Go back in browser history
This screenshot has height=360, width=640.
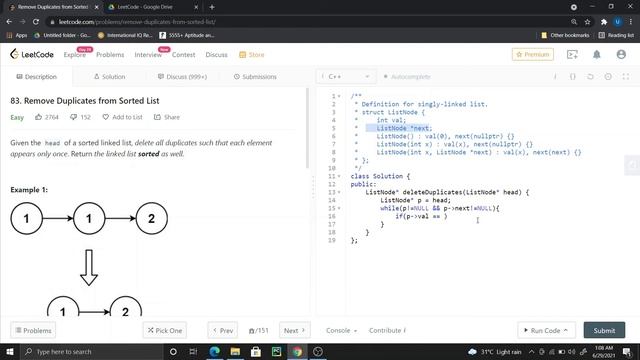pyautogui.click(x=9, y=22)
